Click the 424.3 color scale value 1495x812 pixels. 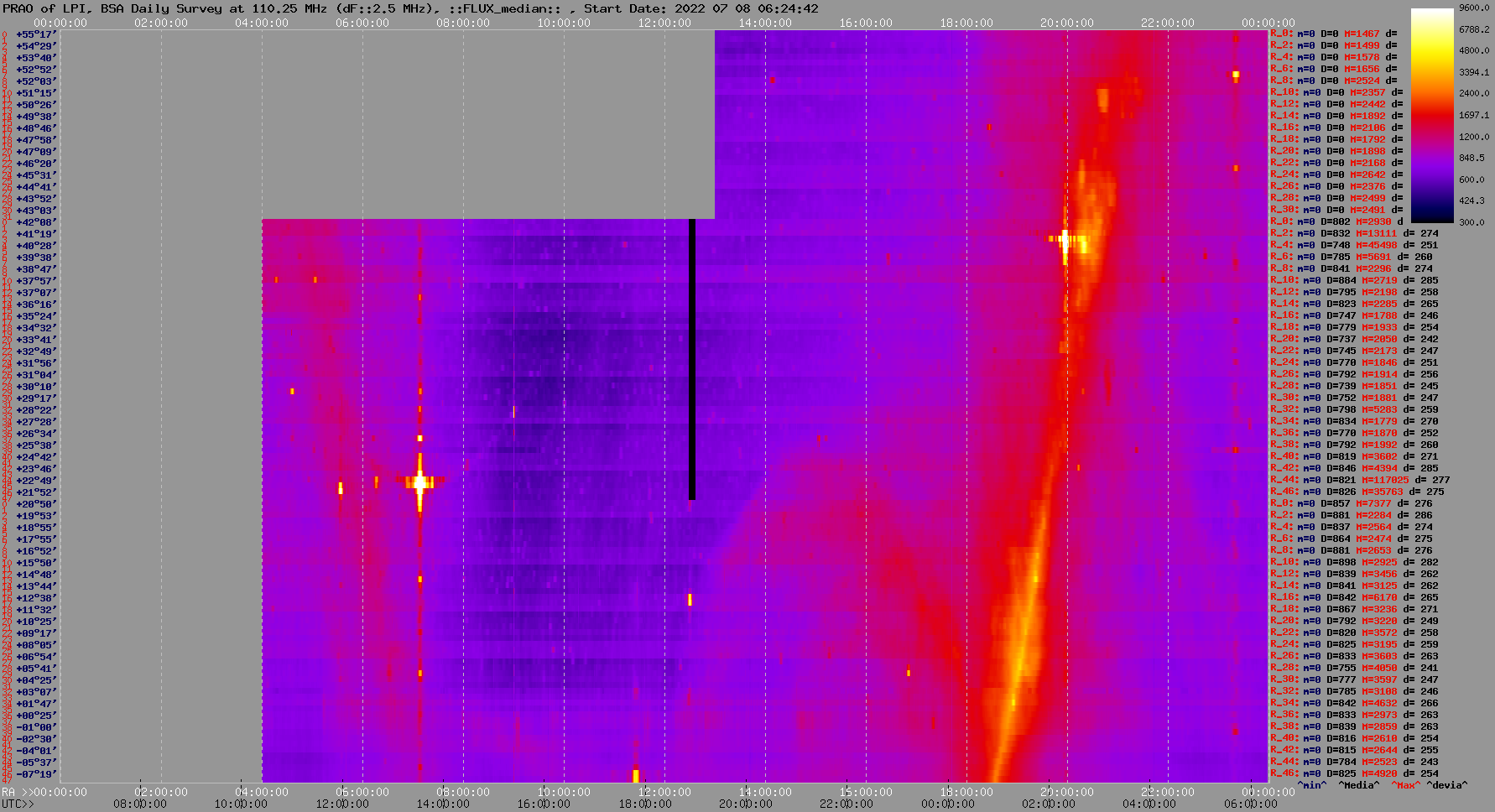(x=1472, y=200)
